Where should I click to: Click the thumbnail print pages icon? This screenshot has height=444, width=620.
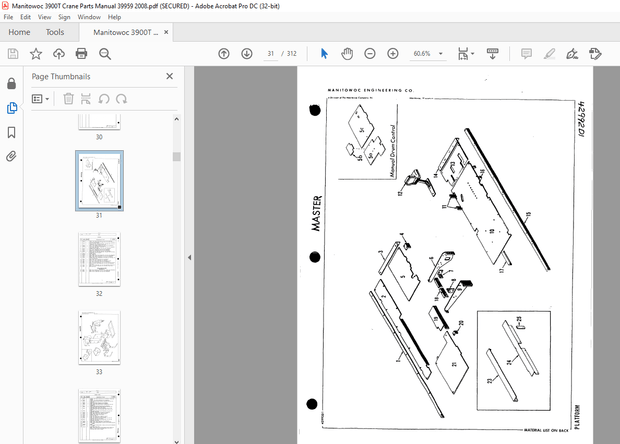[x=86, y=99]
